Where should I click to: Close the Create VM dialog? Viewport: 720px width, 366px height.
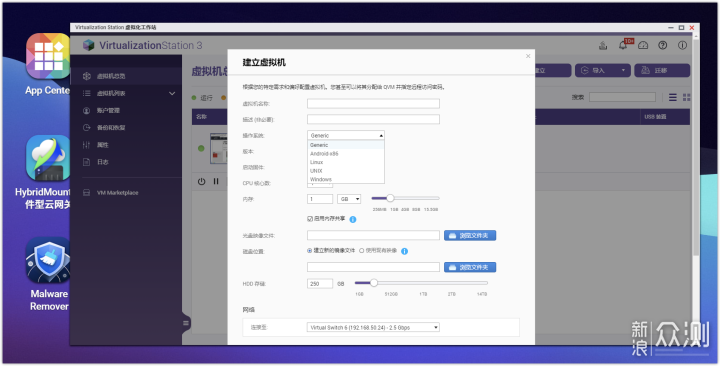(528, 56)
